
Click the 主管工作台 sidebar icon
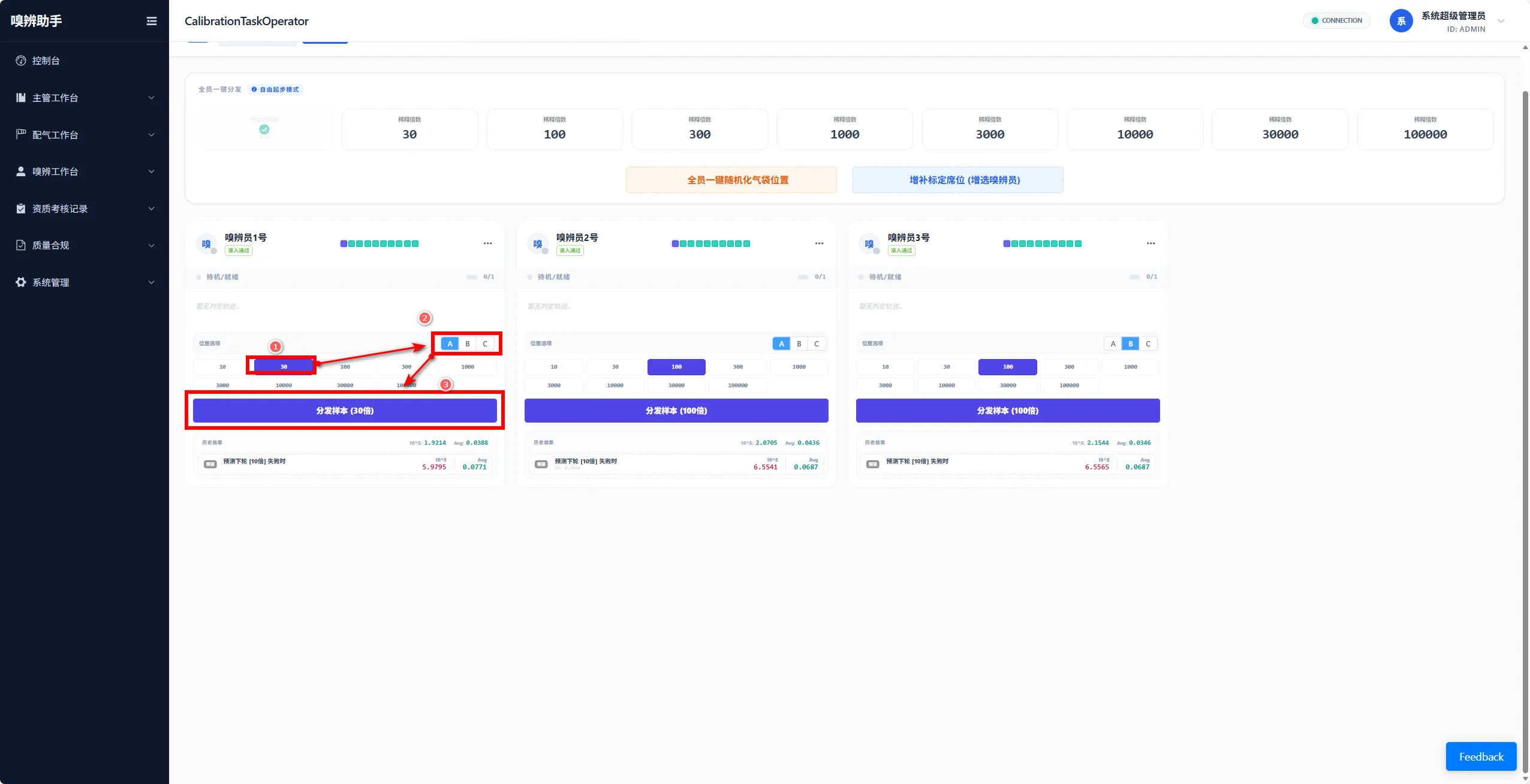(21, 98)
